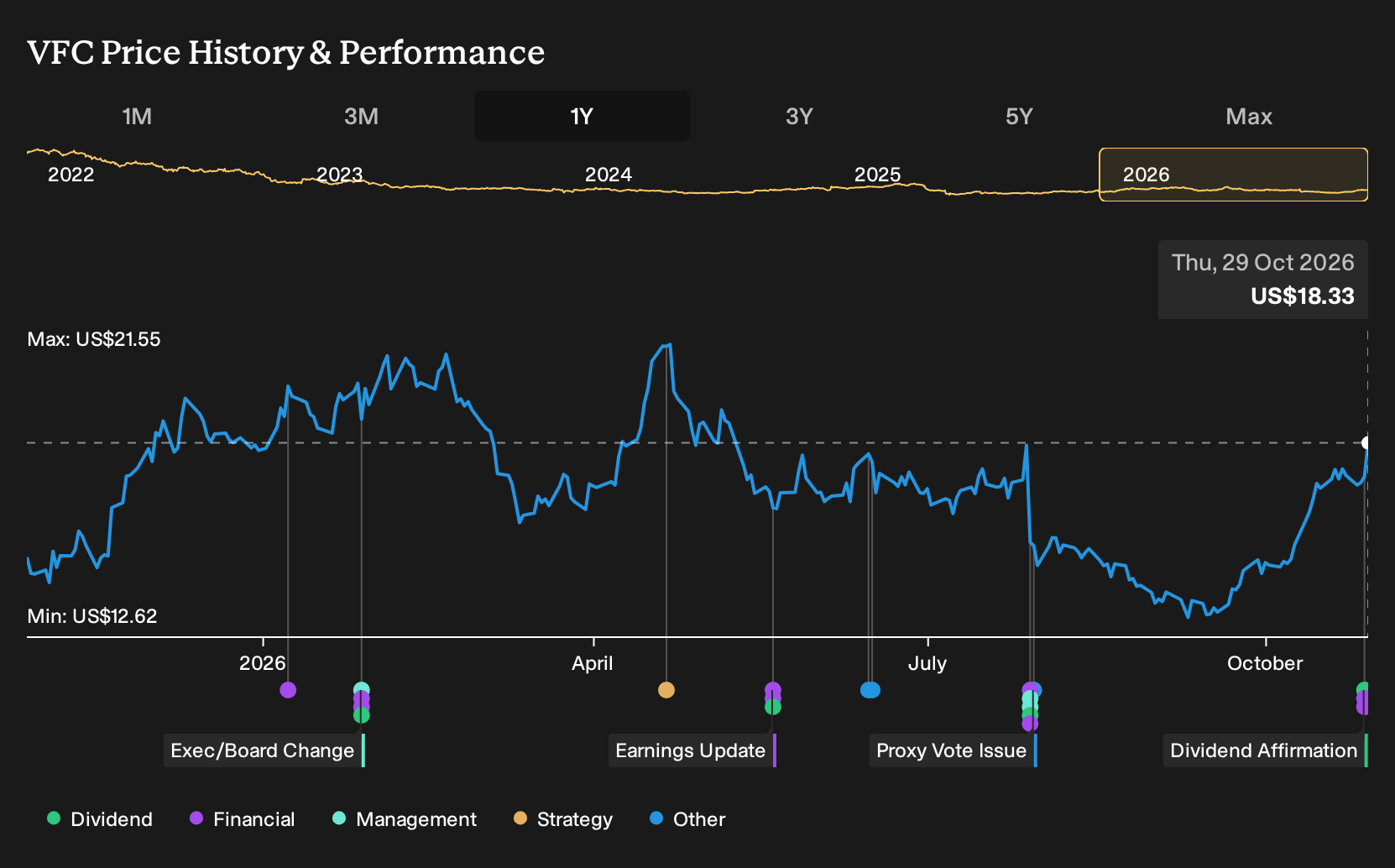Click the Min: US$12.62 label
The width and height of the screenshot is (1395, 868).
pos(92,616)
